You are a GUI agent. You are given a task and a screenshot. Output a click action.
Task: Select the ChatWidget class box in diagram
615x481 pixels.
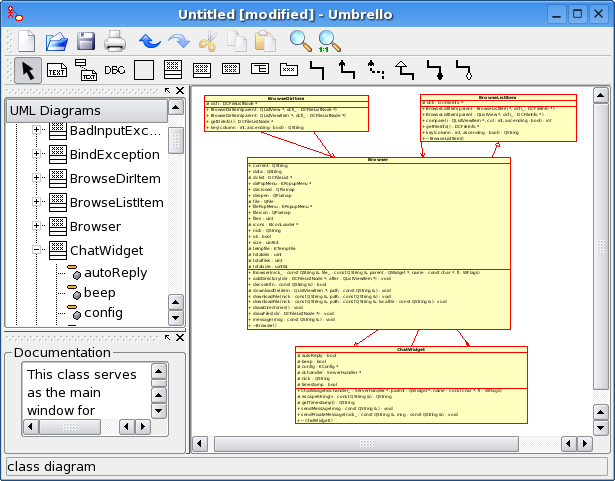point(411,385)
